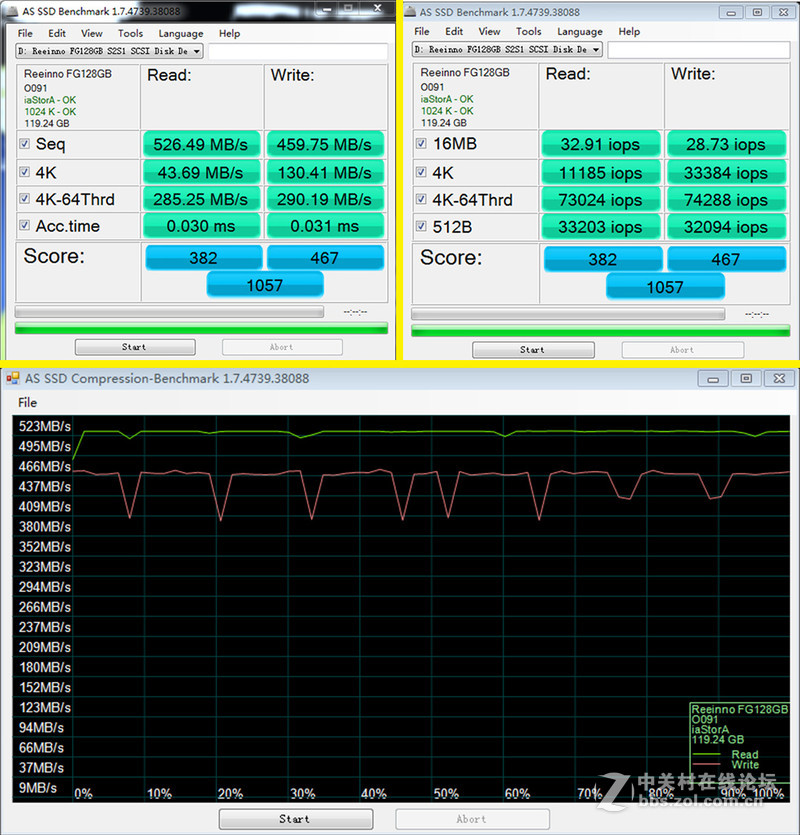Maximize the right AS SSD Benchmark window
This screenshot has height=835, width=800.
coord(757,12)
